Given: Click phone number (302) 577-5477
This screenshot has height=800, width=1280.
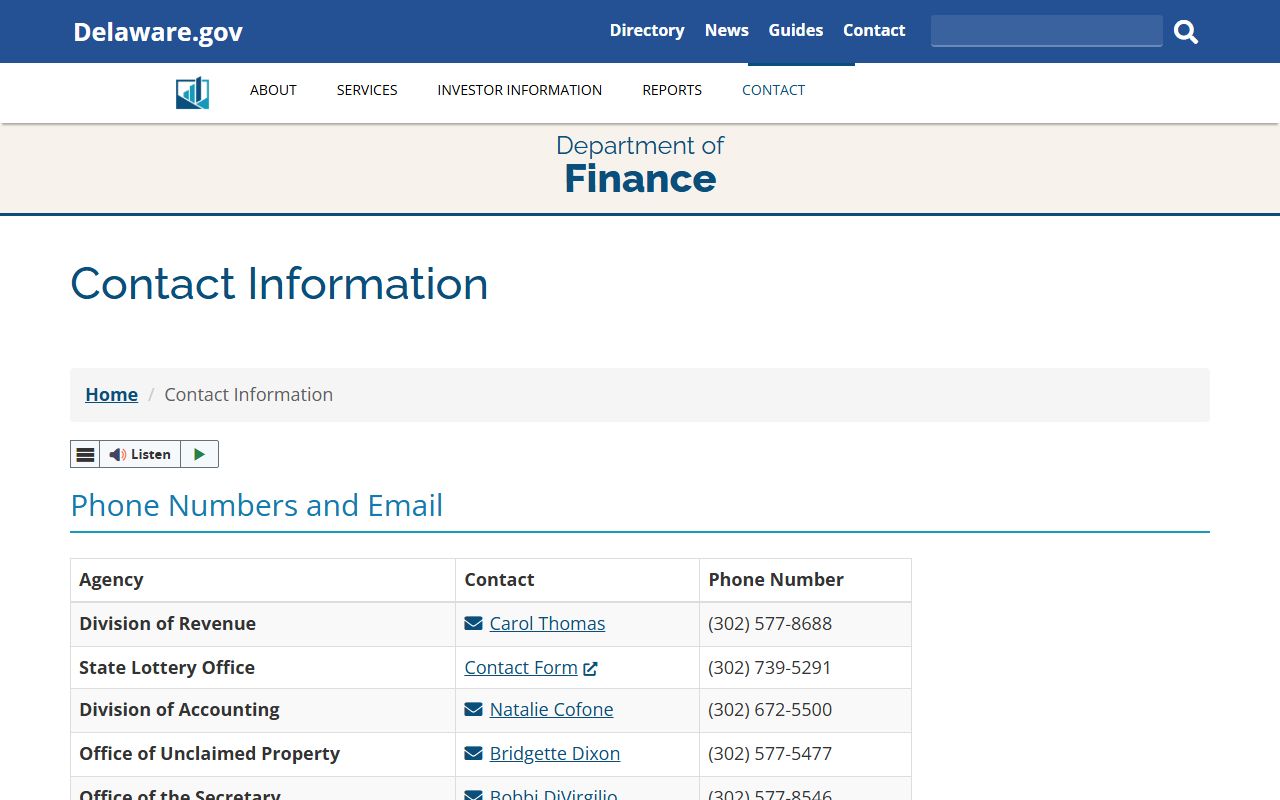Looking at the screenshot, I should tap(770, 754).
